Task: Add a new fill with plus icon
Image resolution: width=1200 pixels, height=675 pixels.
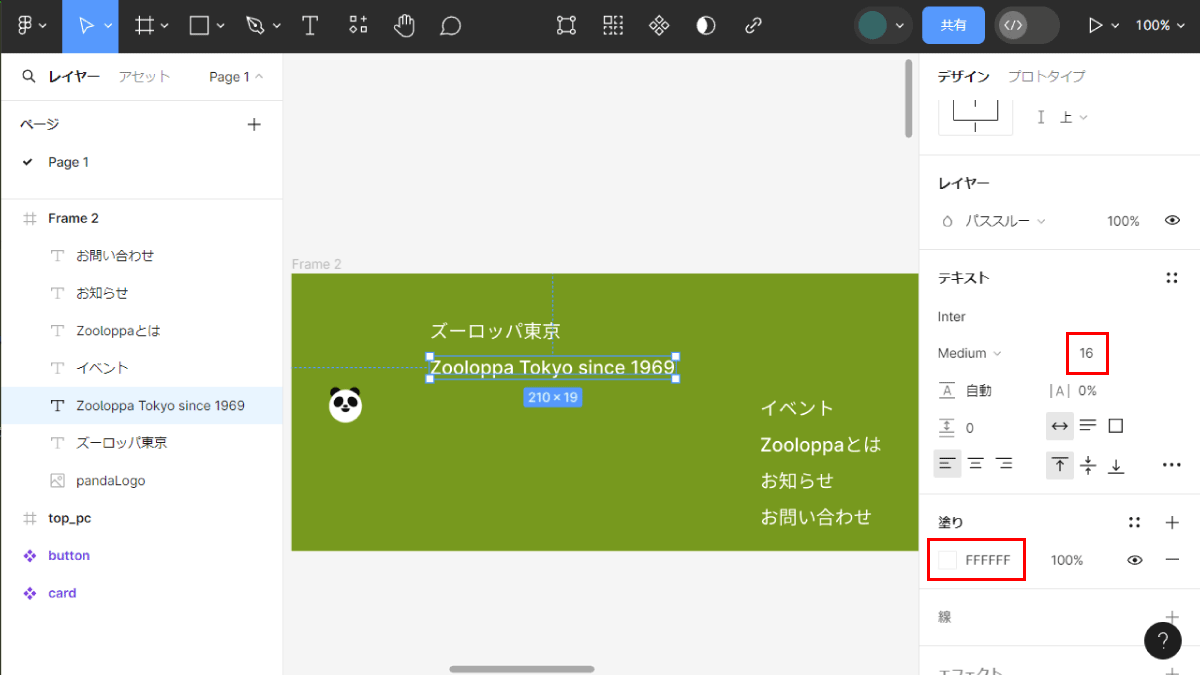Action: 1172,522
